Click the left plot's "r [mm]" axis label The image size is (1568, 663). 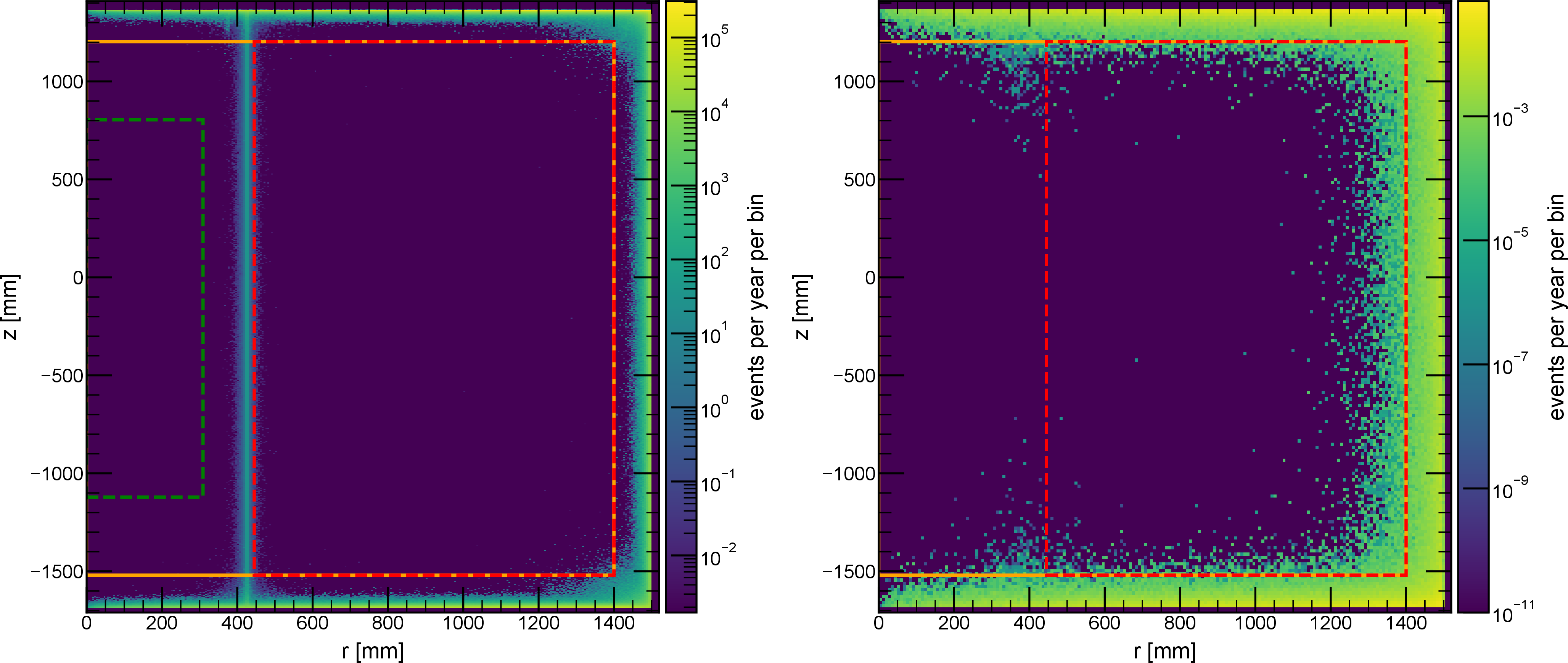click(373, 651)
